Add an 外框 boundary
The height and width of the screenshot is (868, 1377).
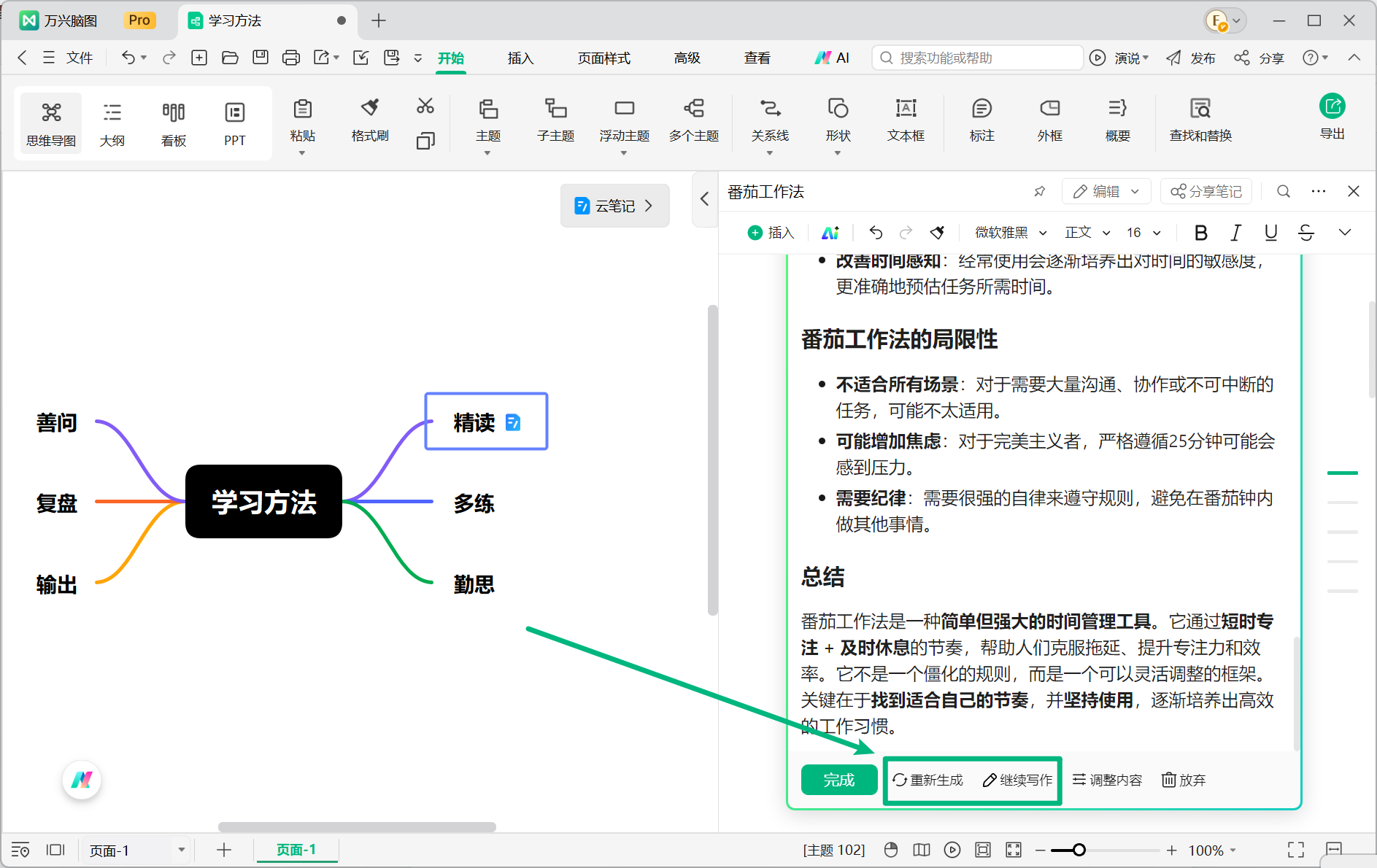tap(1049, 120)
